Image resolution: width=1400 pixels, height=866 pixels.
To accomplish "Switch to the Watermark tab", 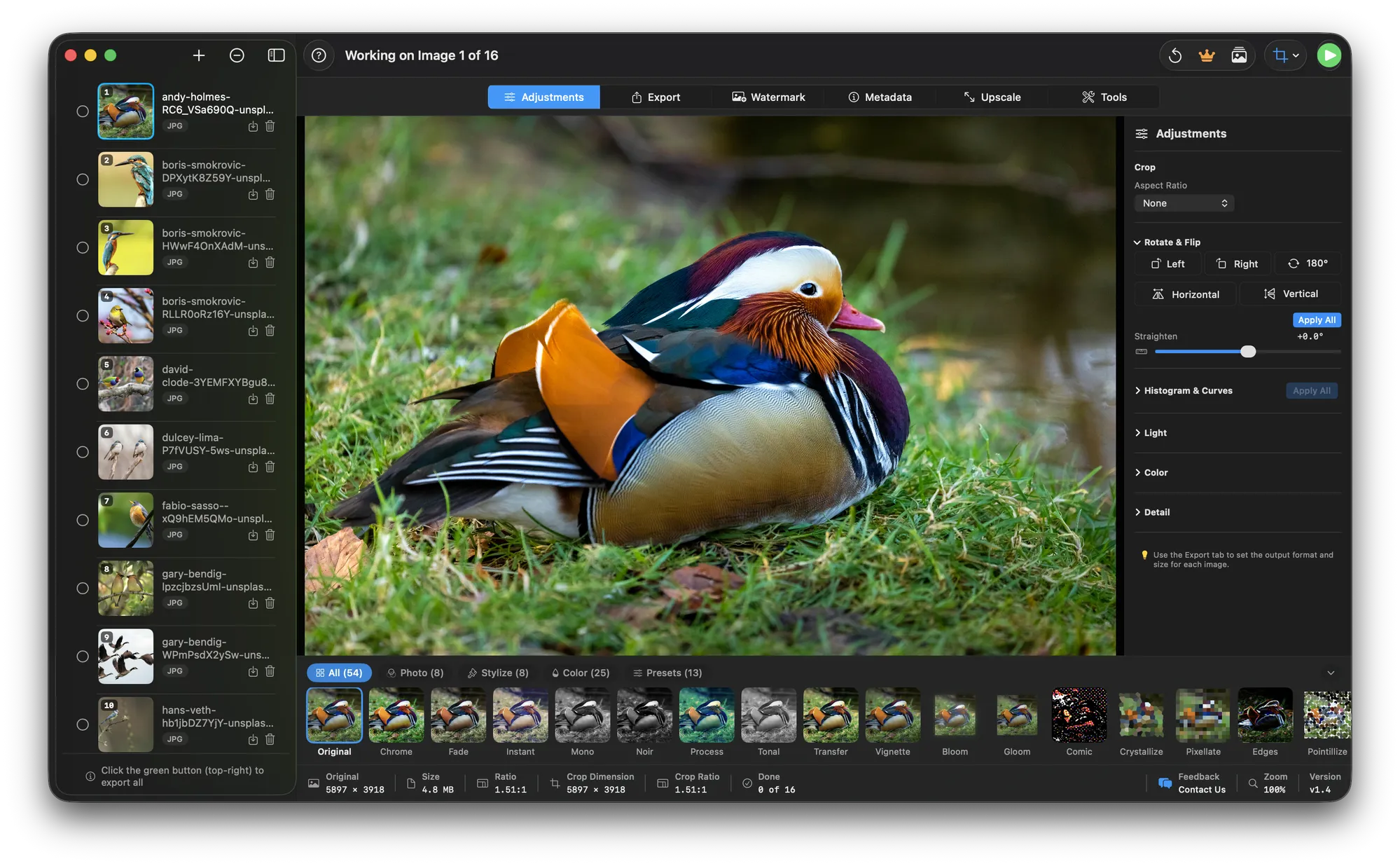I will 768,97.
